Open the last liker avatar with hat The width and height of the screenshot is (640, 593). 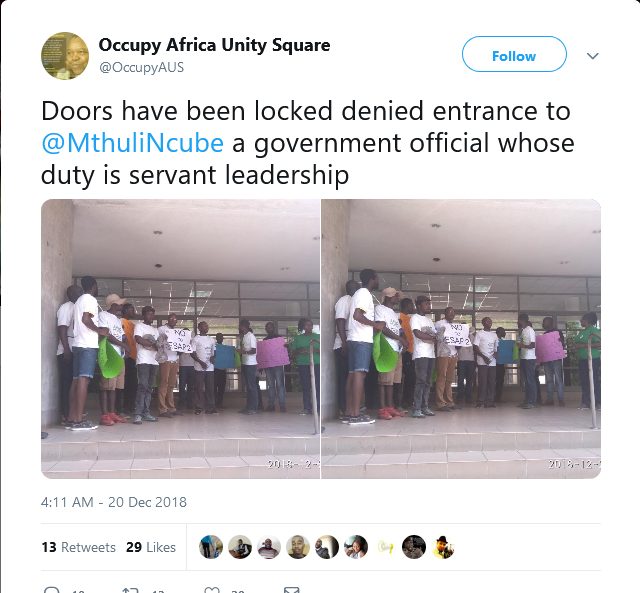point(443,547)
